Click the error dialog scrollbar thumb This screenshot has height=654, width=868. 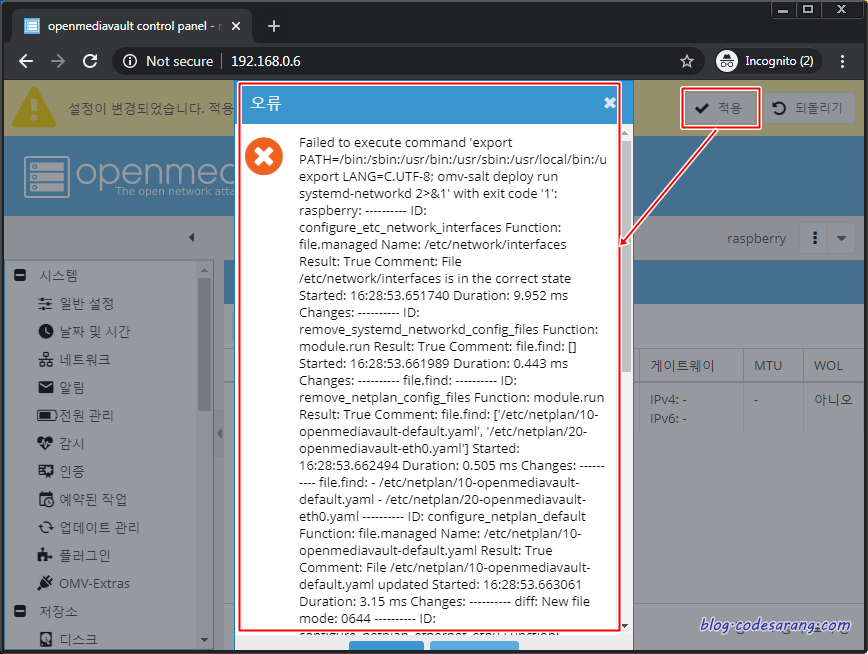coord(626,256)
